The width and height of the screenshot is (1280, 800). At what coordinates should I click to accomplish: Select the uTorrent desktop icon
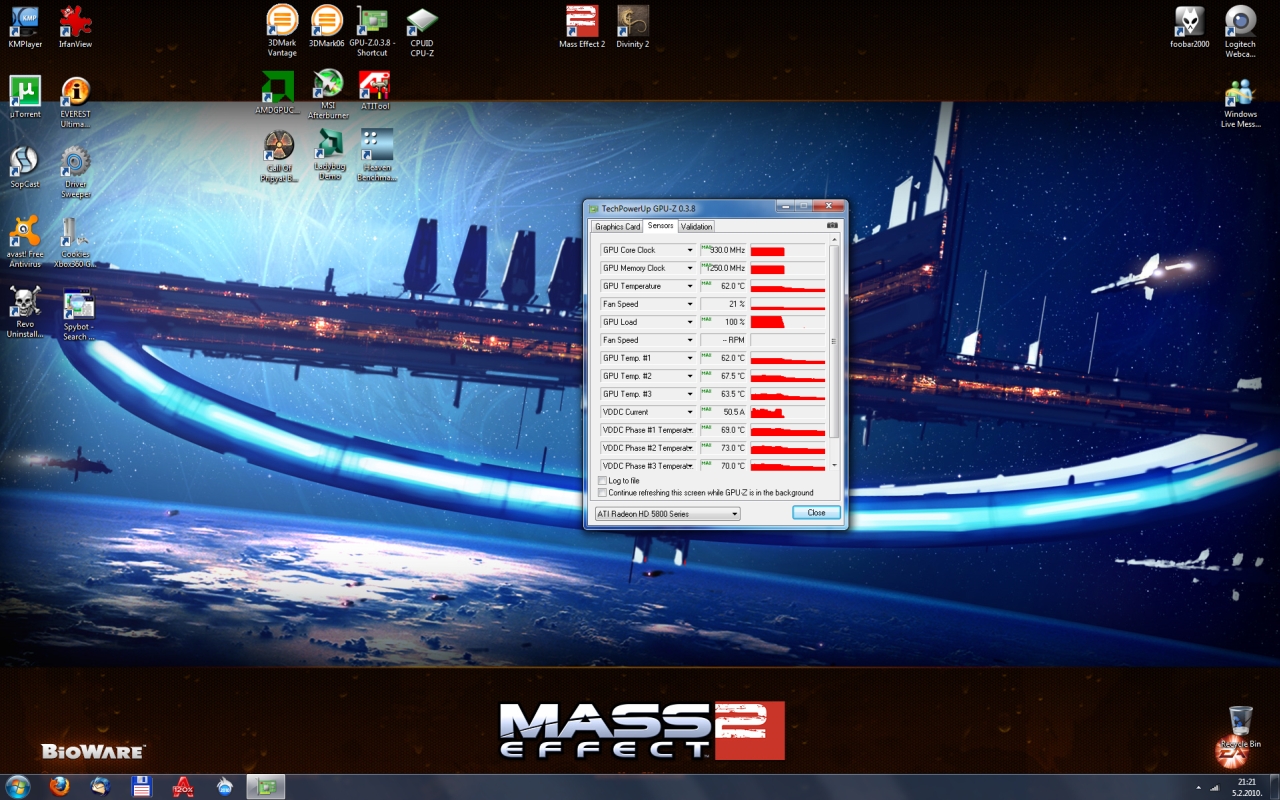point(25,97)
